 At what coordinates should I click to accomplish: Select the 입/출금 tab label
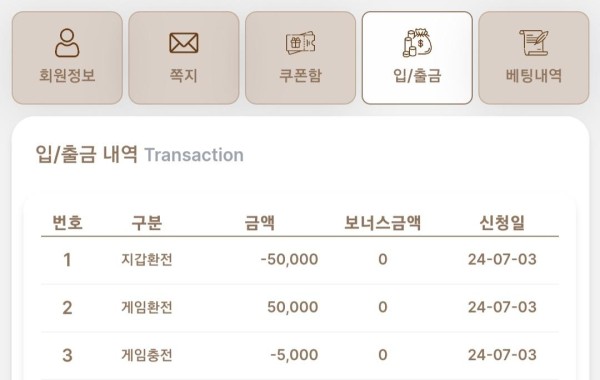click(417, 75)
